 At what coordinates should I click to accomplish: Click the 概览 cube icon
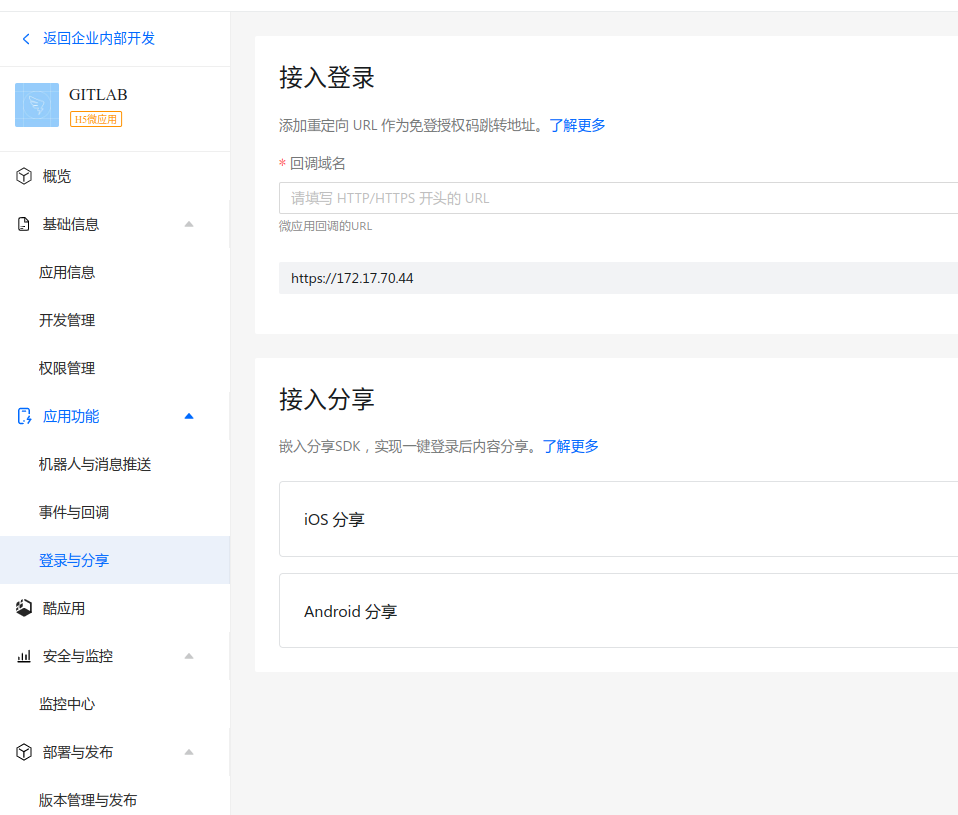click(x=24, y=176)
